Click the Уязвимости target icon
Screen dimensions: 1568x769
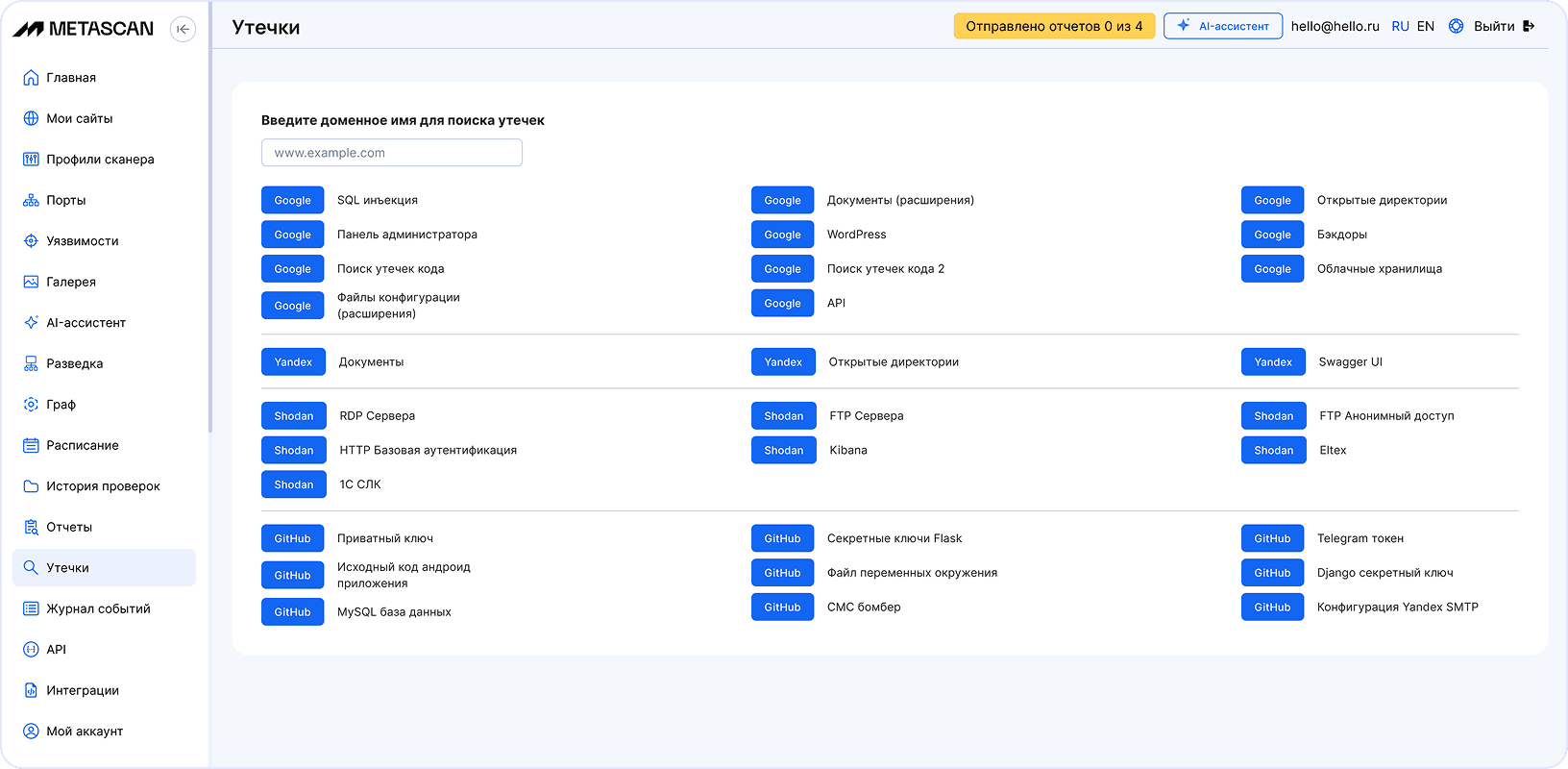click(x=31, y=241)
